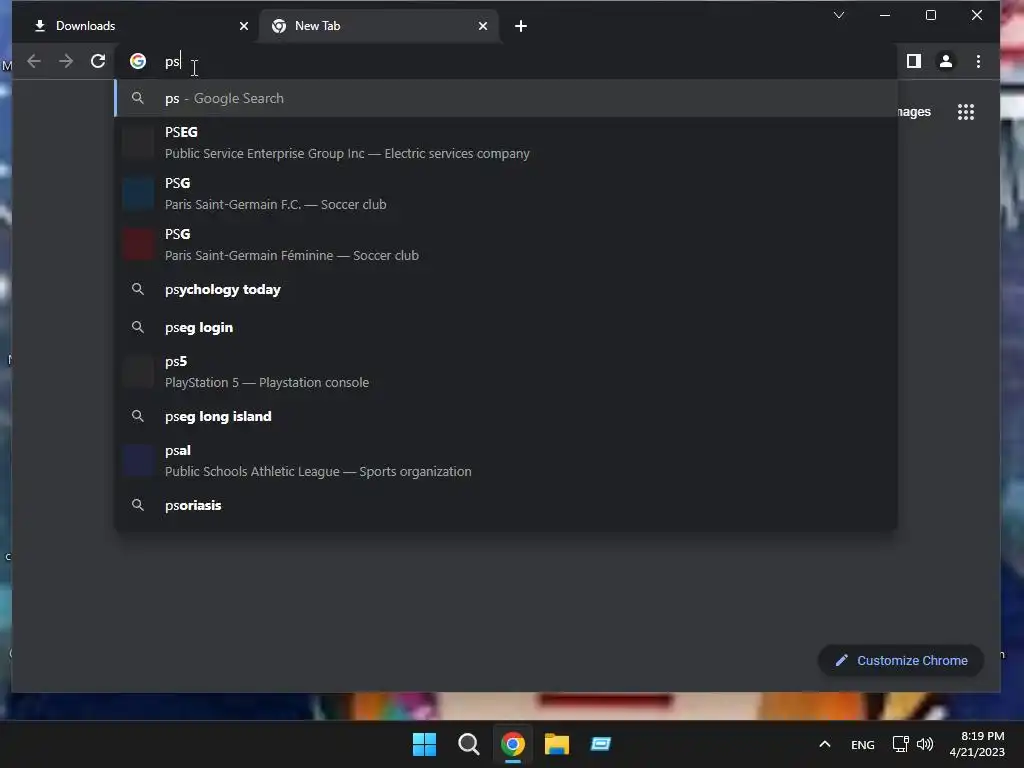Open File Explorer from taskbar
The height and width of the screenshot is (768, 1024).
click(557, 744)
